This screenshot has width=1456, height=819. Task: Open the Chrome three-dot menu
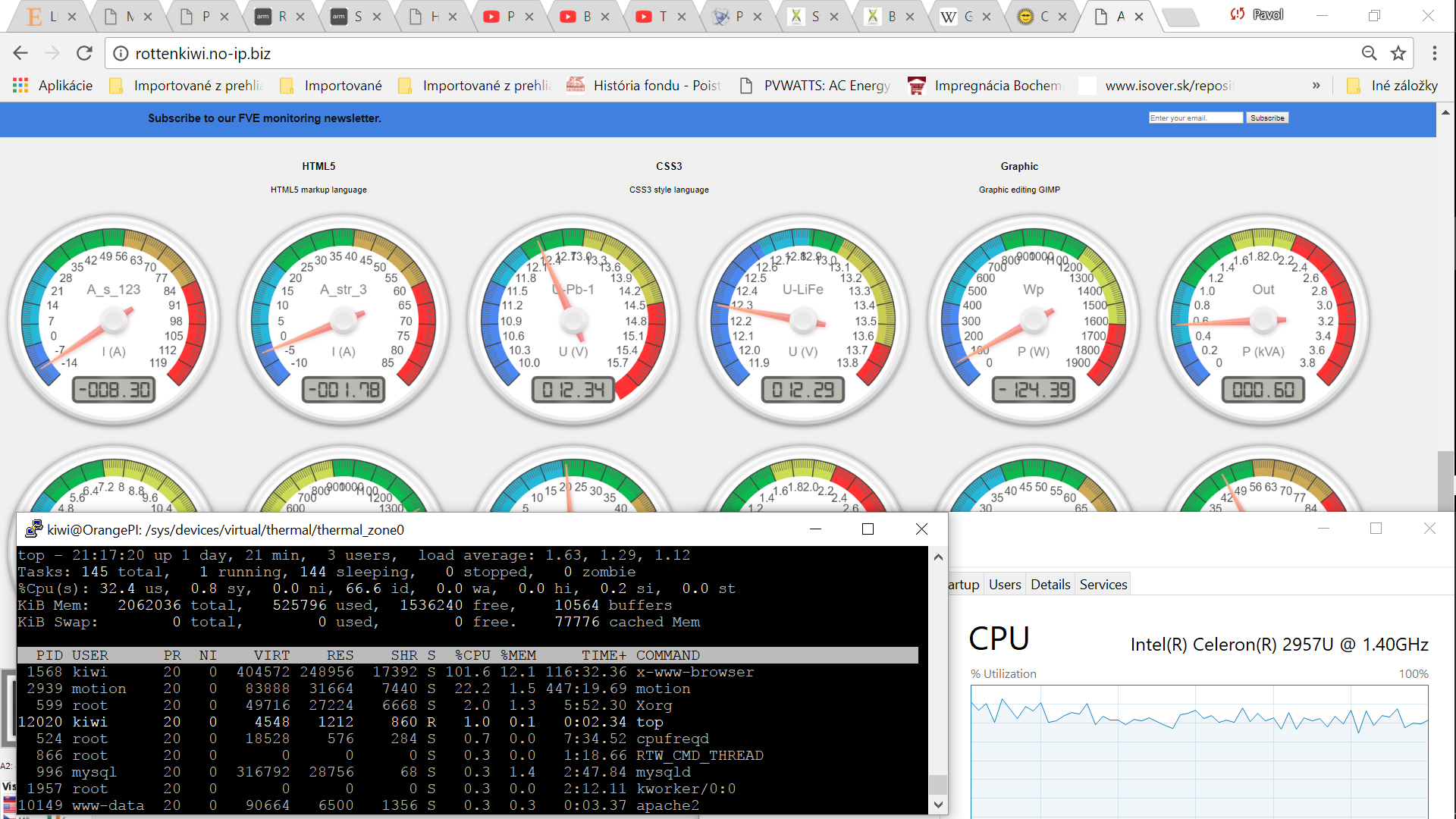[1434, 53]
